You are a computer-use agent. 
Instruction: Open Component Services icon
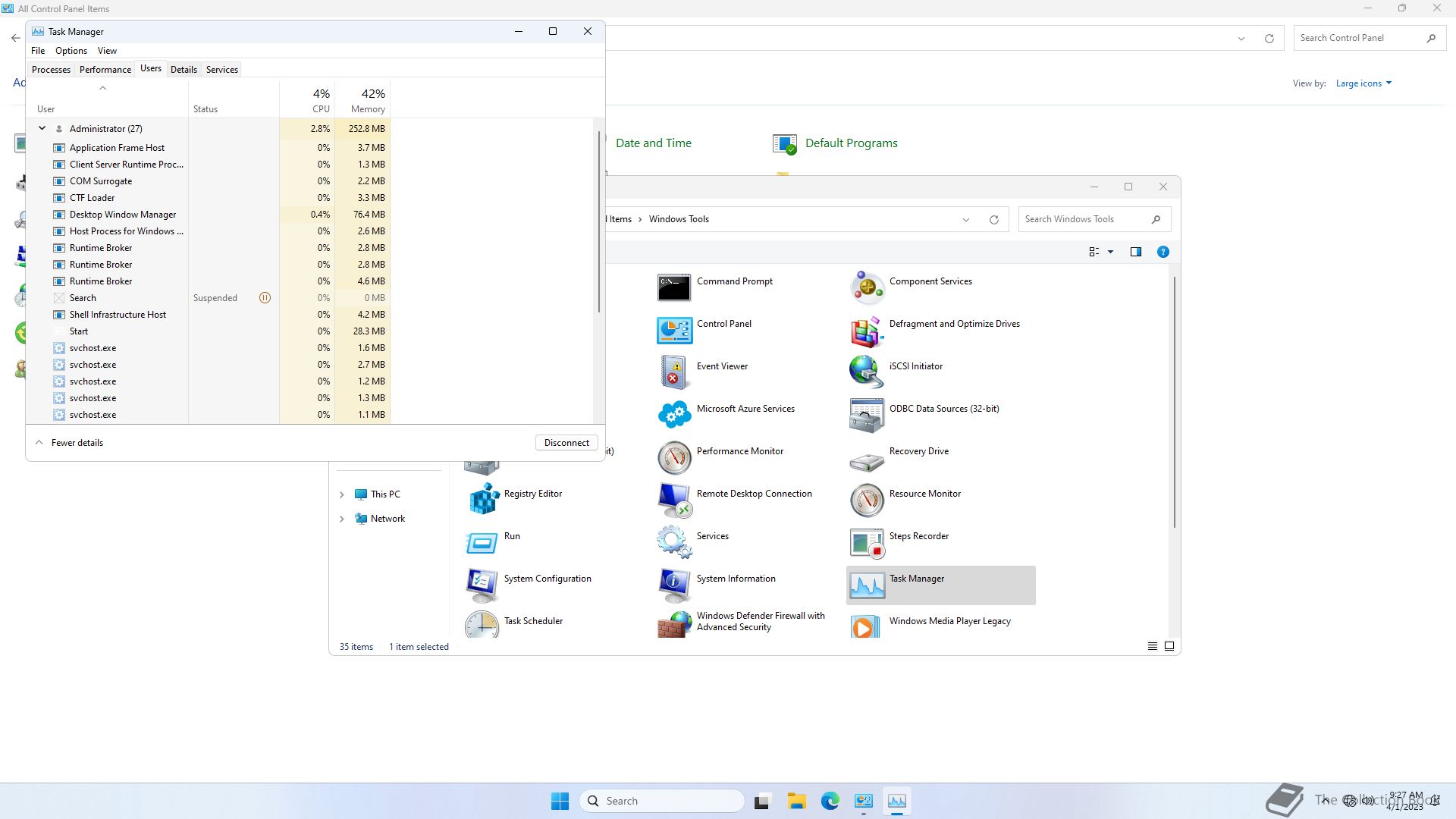pyautogui.click(x=867, y=287)
